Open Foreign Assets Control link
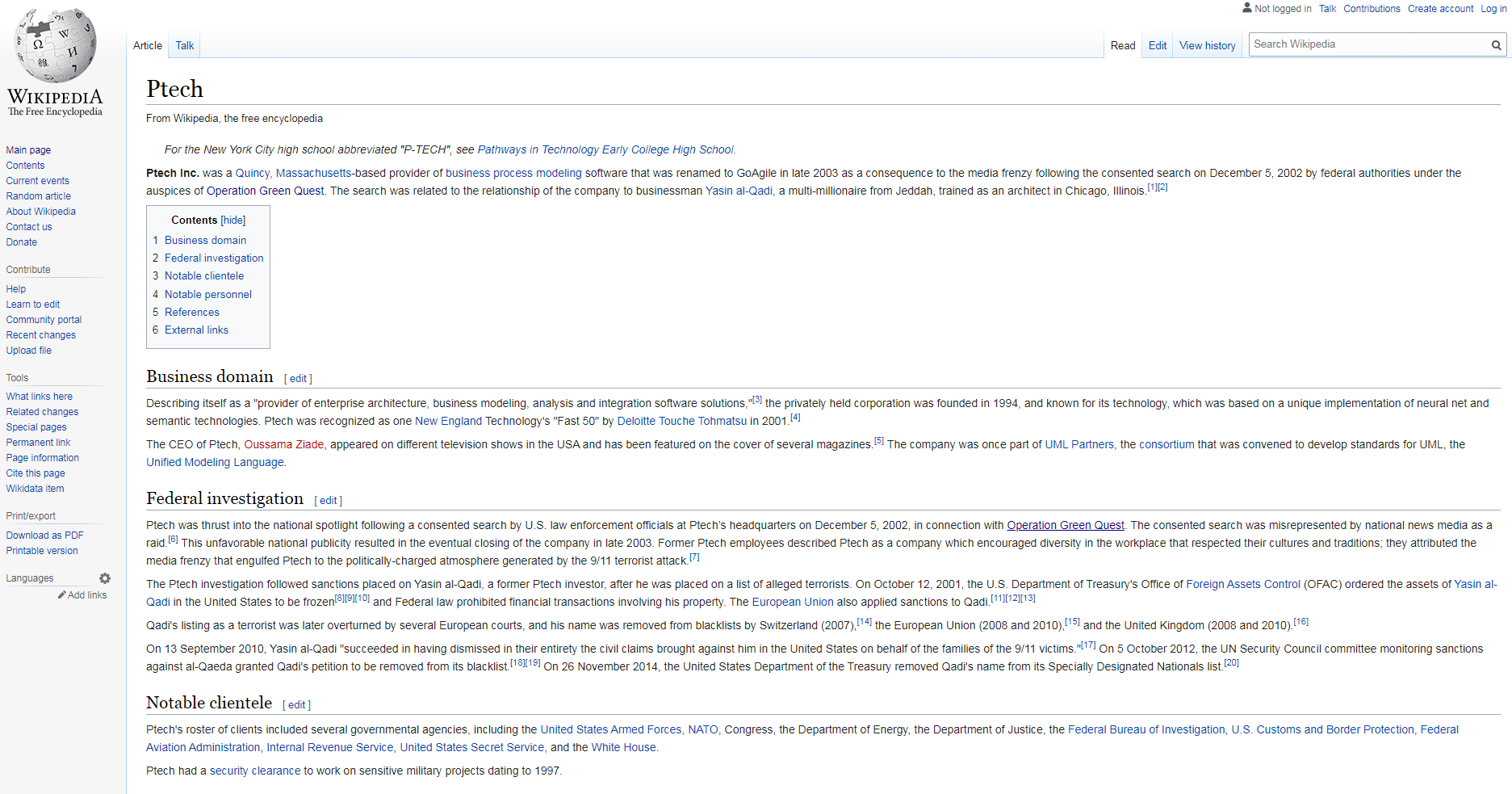 click(x=1243, y=585)
